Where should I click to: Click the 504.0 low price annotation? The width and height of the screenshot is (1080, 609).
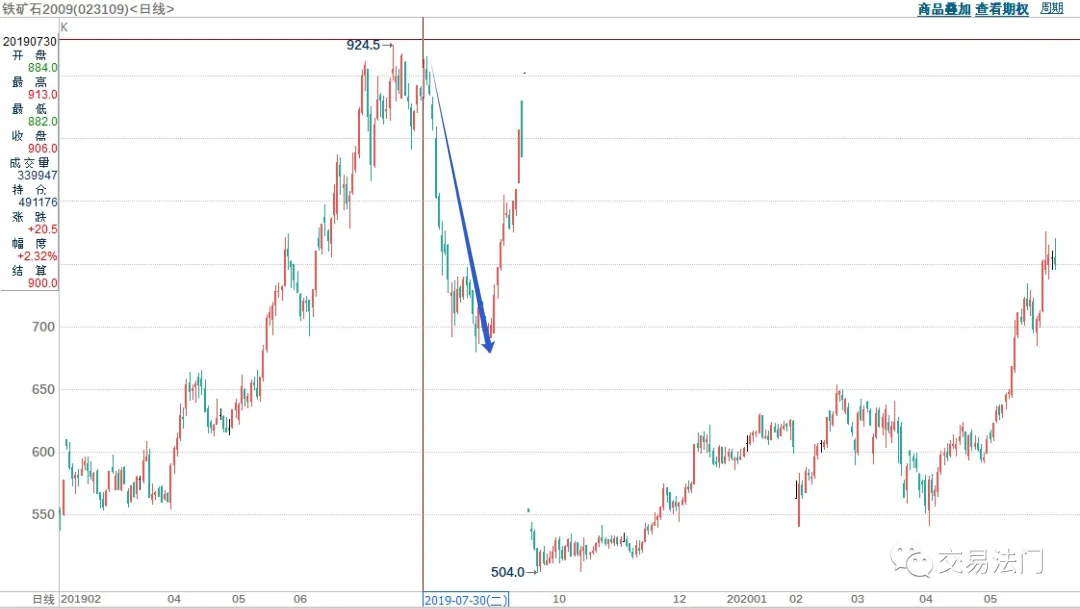coord(508,572)
